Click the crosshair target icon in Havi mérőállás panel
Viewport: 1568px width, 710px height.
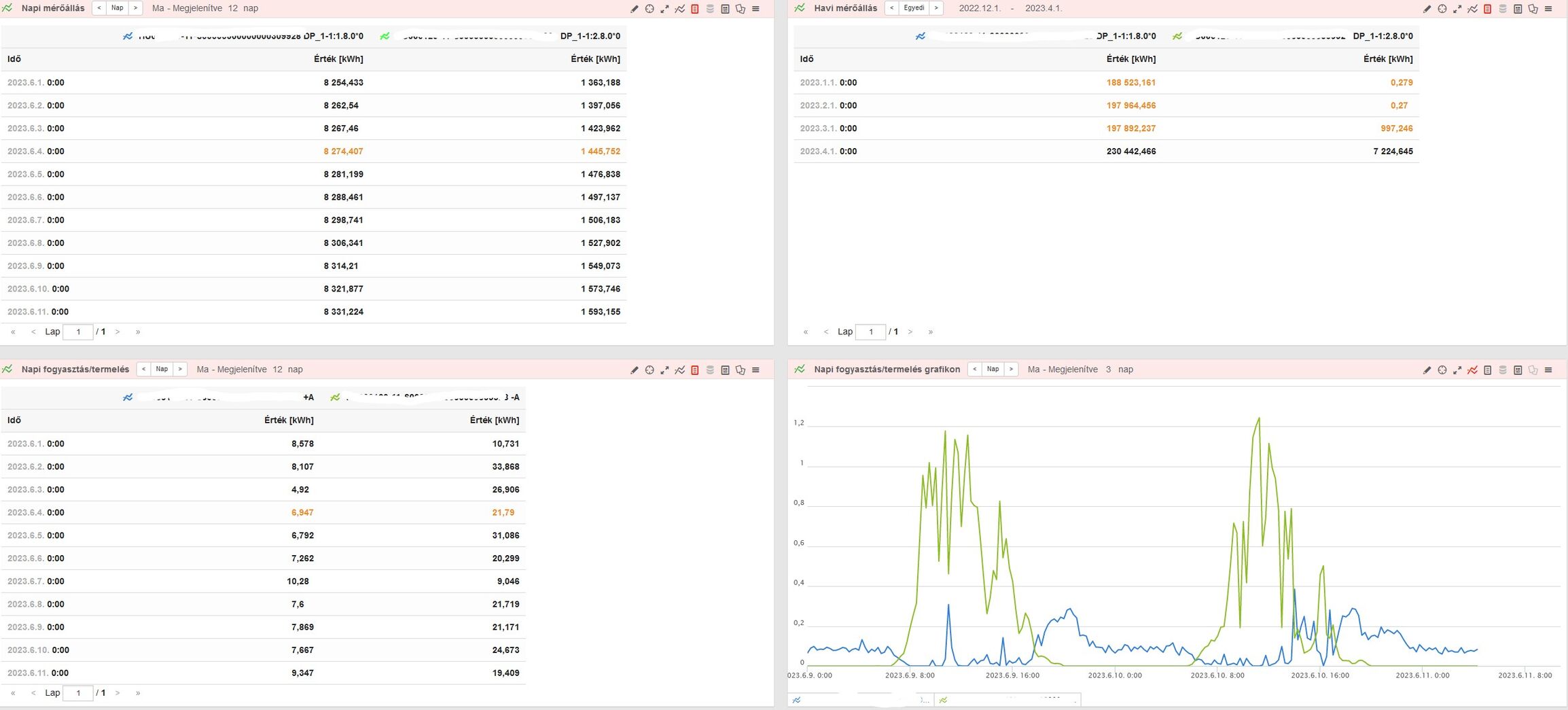tap(1442, 9)
